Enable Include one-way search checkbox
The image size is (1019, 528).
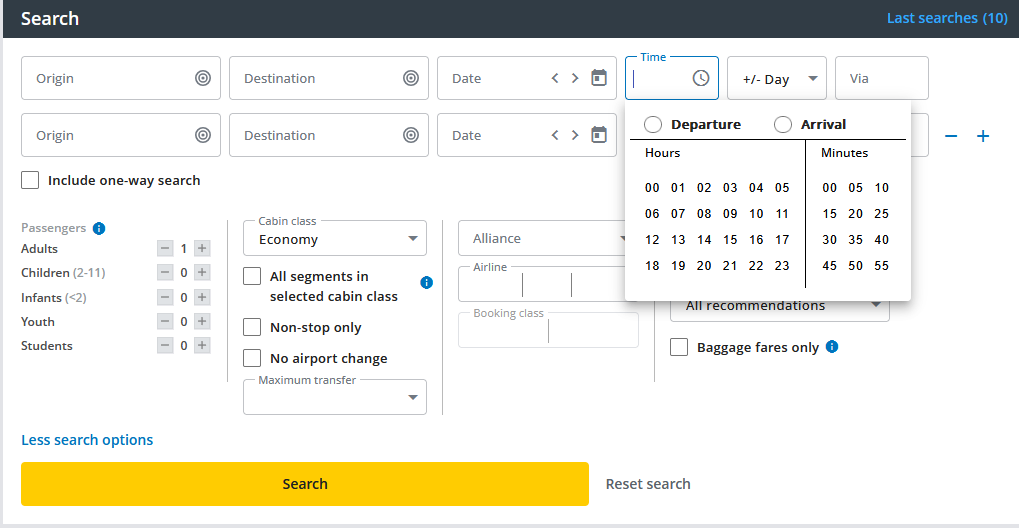pyautogui.click(x=31, y=180)
